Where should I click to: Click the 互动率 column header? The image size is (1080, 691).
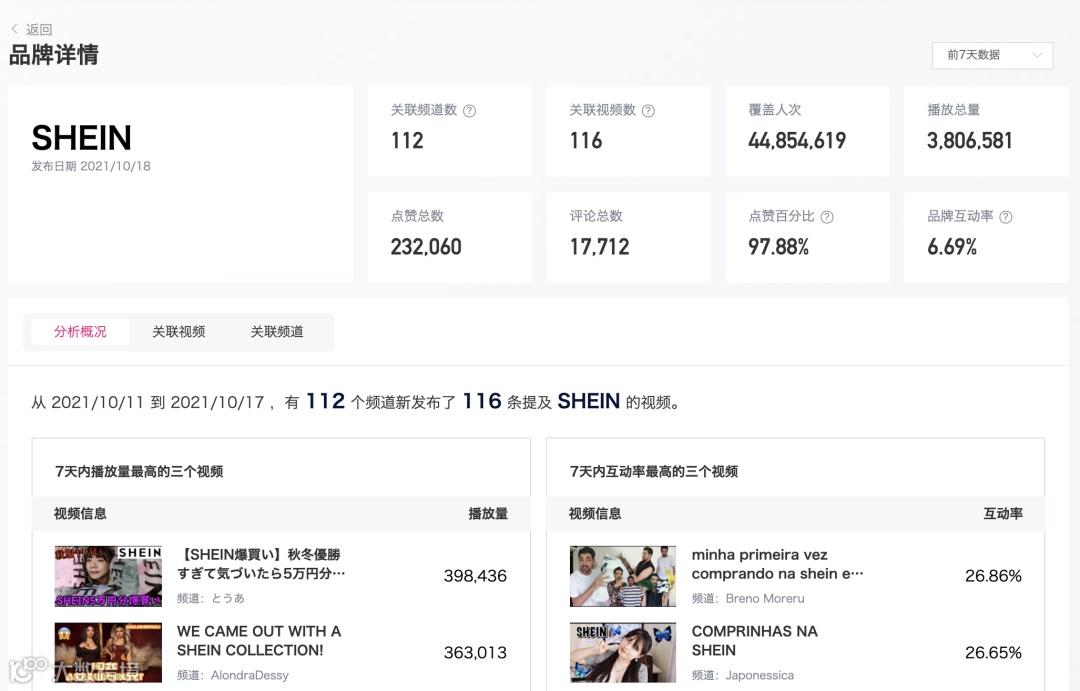(x=1003, y=513)
